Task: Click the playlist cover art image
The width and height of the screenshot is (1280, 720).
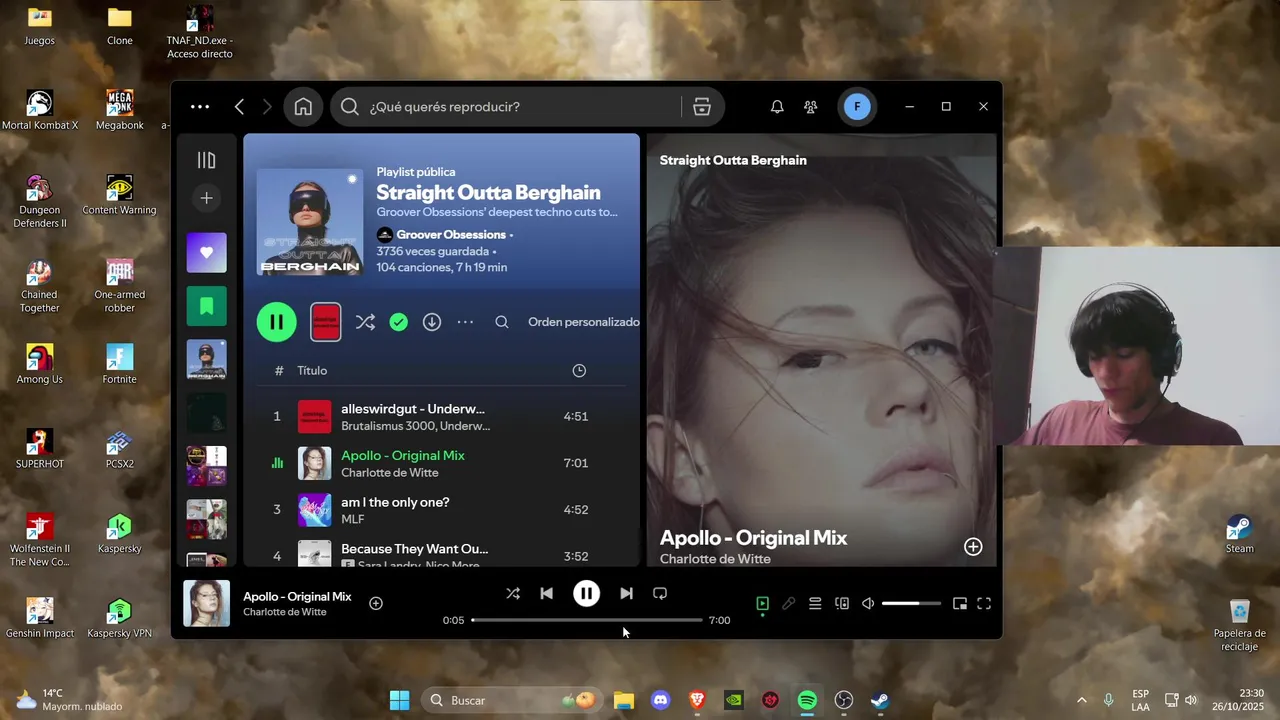Action: click(310, 222)
